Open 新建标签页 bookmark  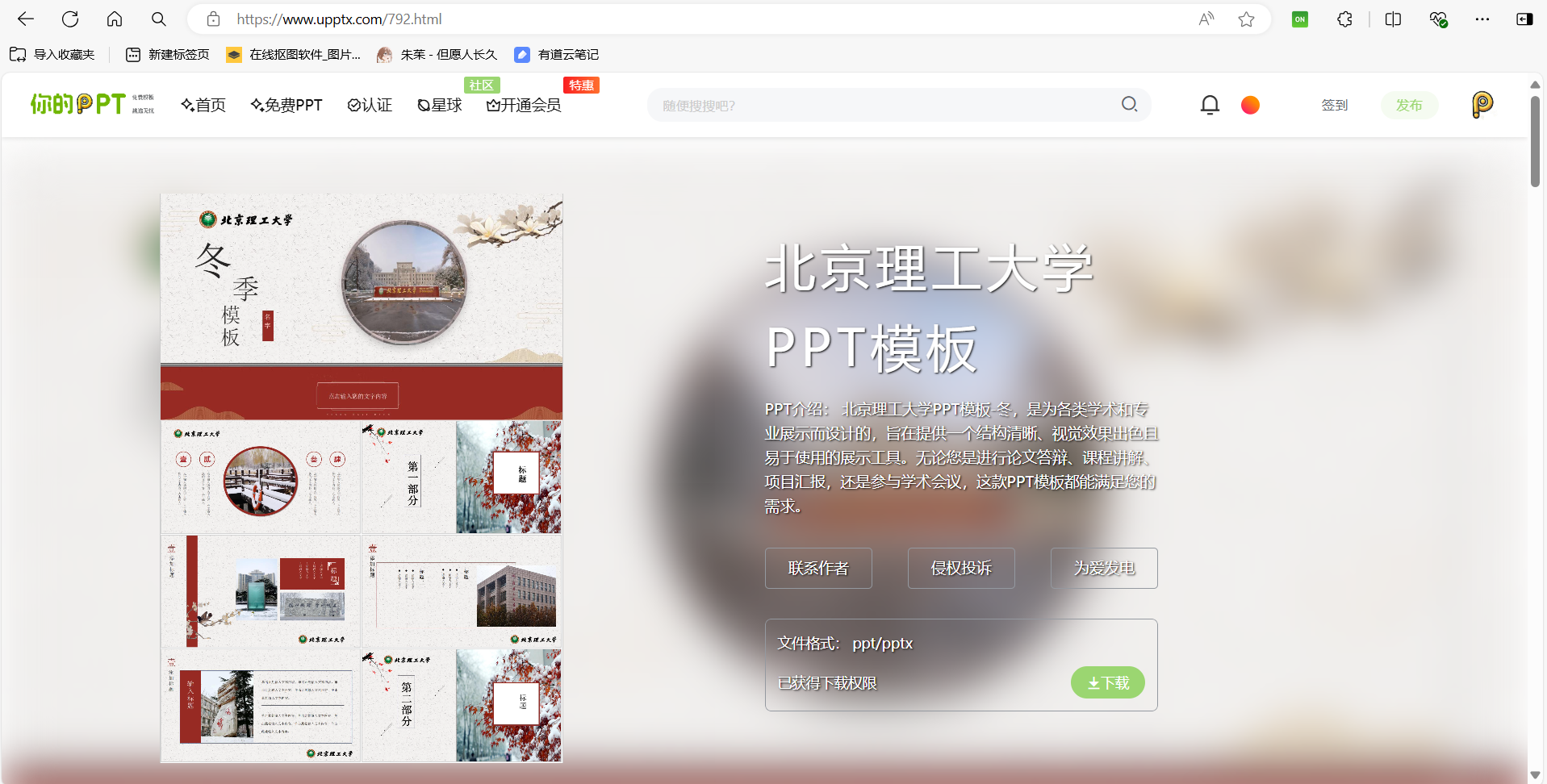(x=168, y=54)
